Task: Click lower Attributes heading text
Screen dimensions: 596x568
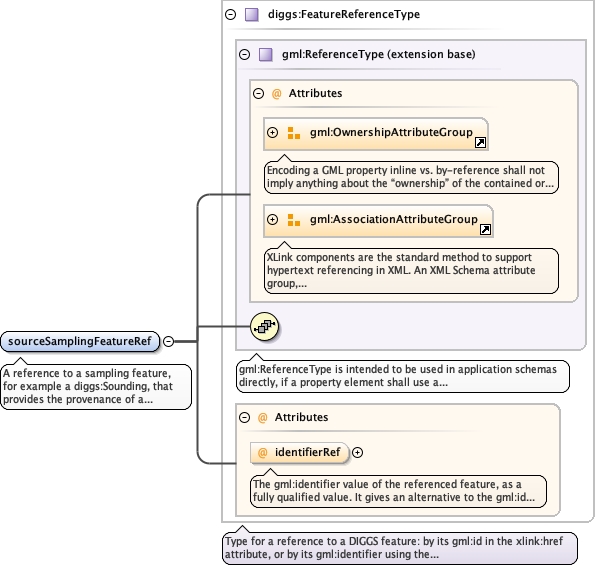Action: (301, 417)
